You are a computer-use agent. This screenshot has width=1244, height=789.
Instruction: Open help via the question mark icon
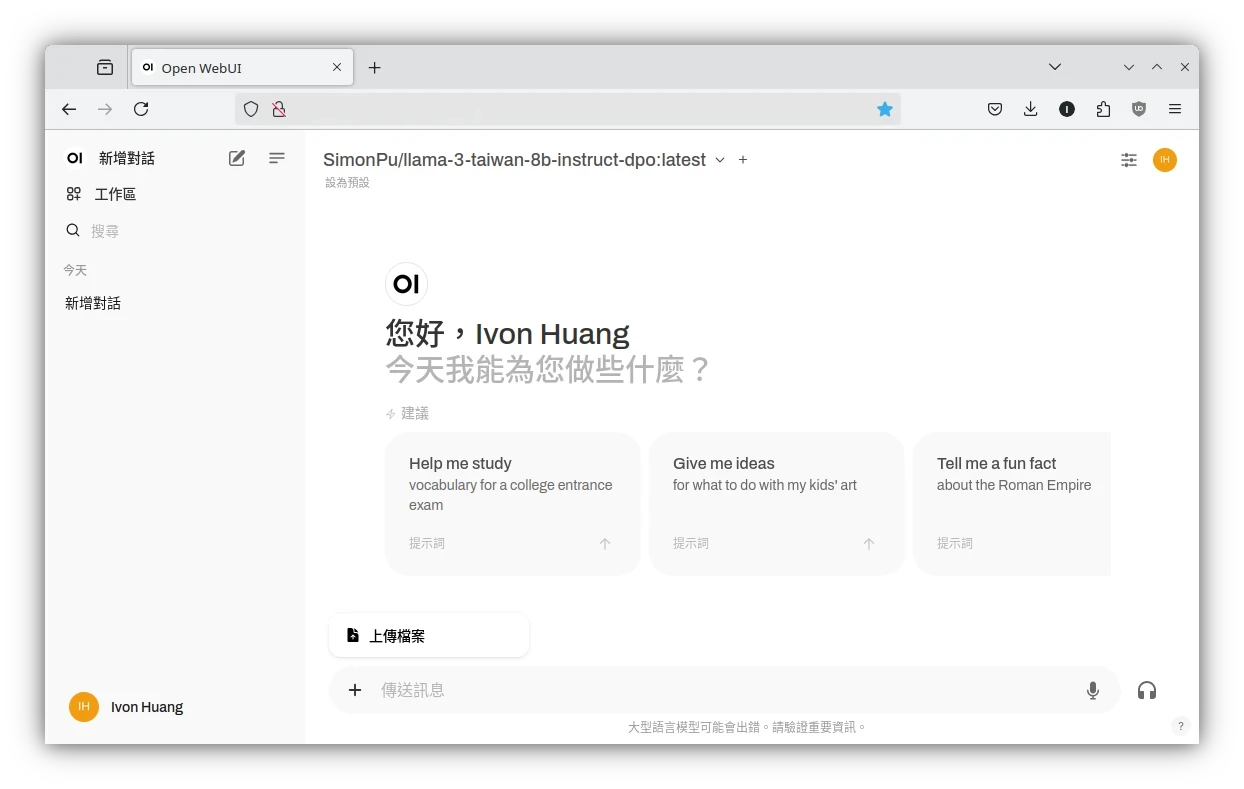click(1180, 727)
